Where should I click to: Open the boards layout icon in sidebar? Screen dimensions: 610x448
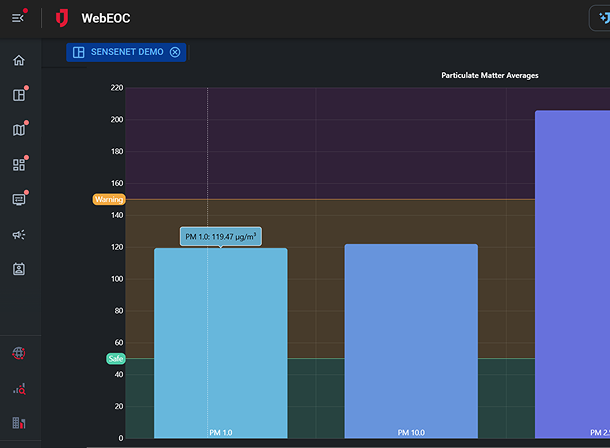pyautogui.click(x=18, y=95)
